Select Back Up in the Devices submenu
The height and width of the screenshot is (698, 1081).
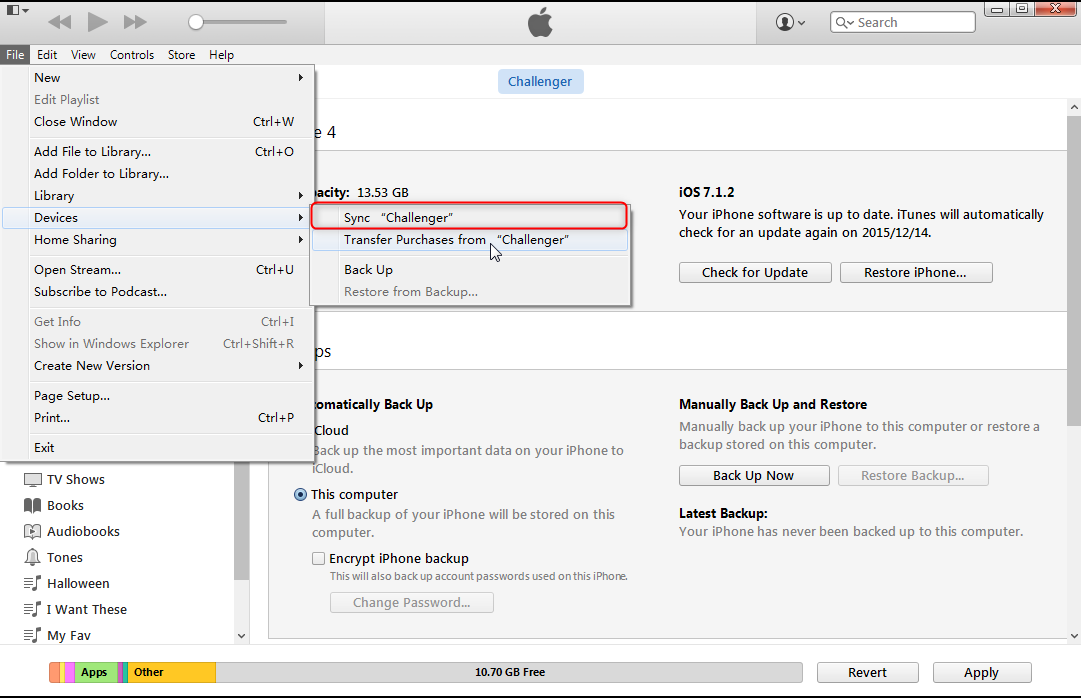click(x=368, y=270)
